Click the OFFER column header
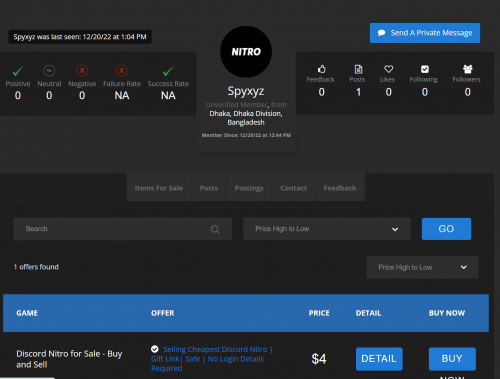 [x=163, y=313]
